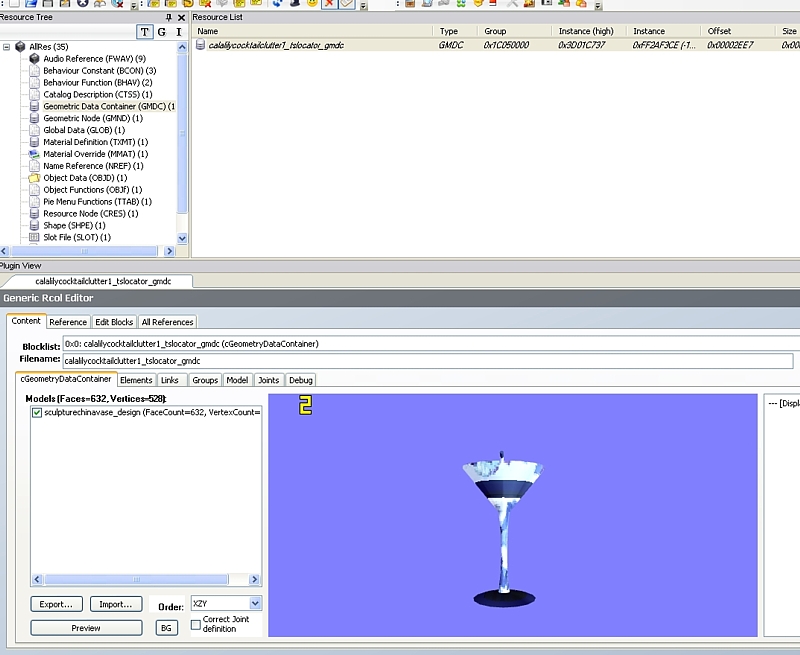This screenshot has width=800, height=655.
Task: Collapse the AllRes tree node
Action: tap(7, 47)
